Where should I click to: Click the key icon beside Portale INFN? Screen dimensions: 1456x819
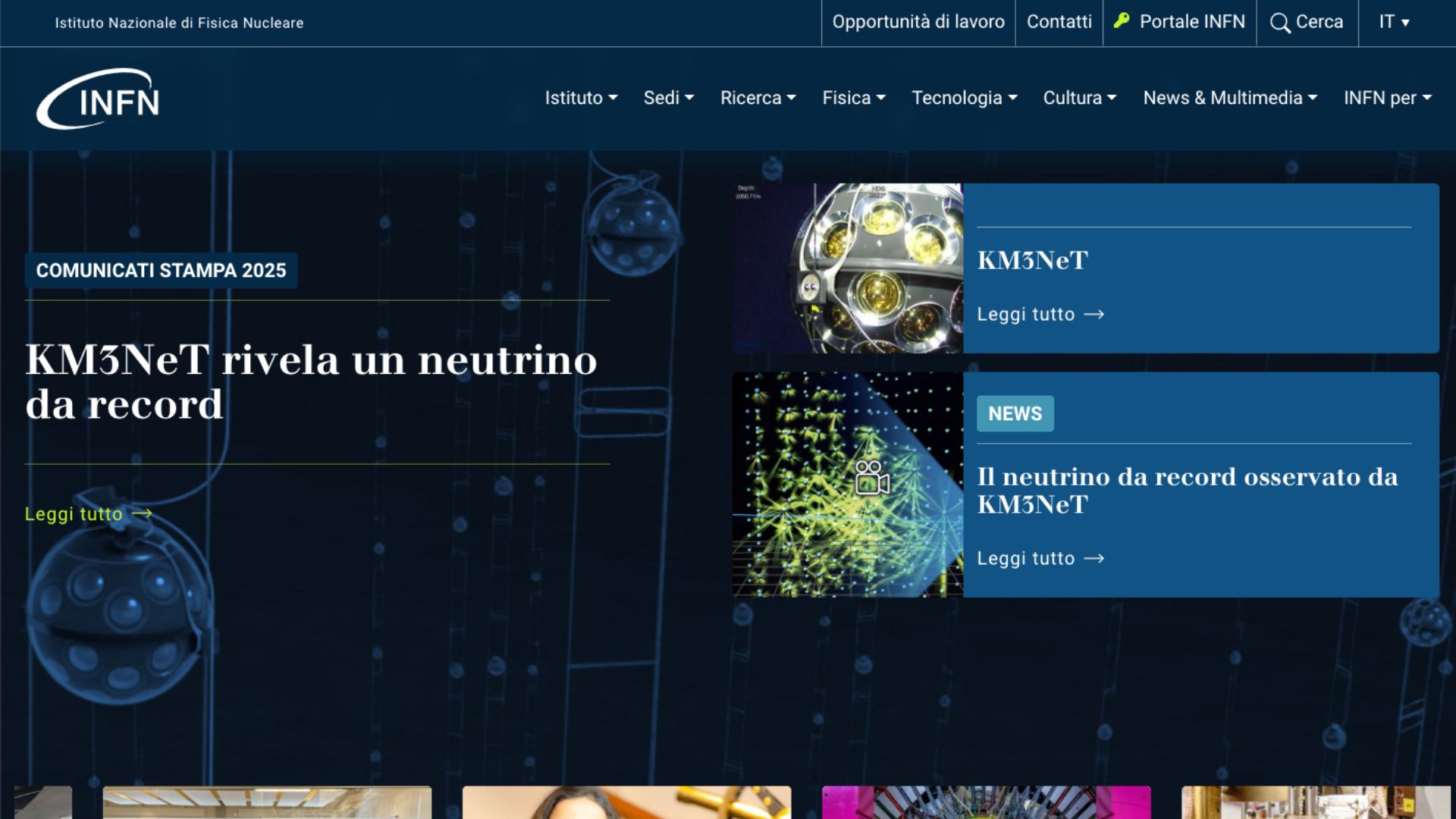coord(1122,20)
